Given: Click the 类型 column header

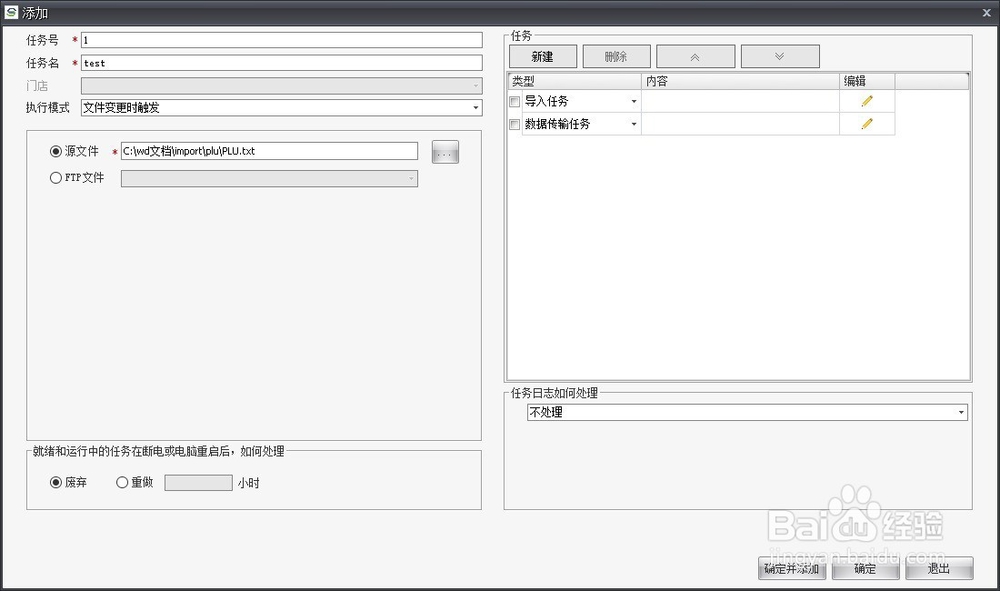Looking at the screenshot, I should tap(575, 81).
